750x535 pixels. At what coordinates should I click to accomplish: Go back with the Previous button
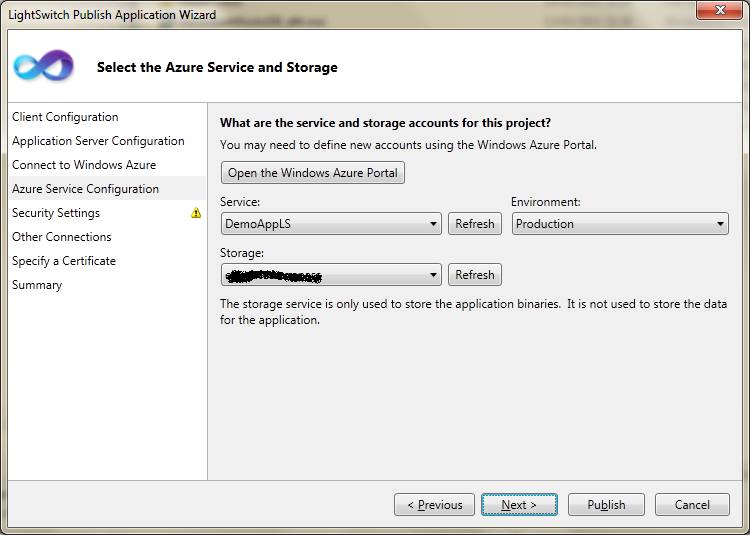[x=434, y=505]
